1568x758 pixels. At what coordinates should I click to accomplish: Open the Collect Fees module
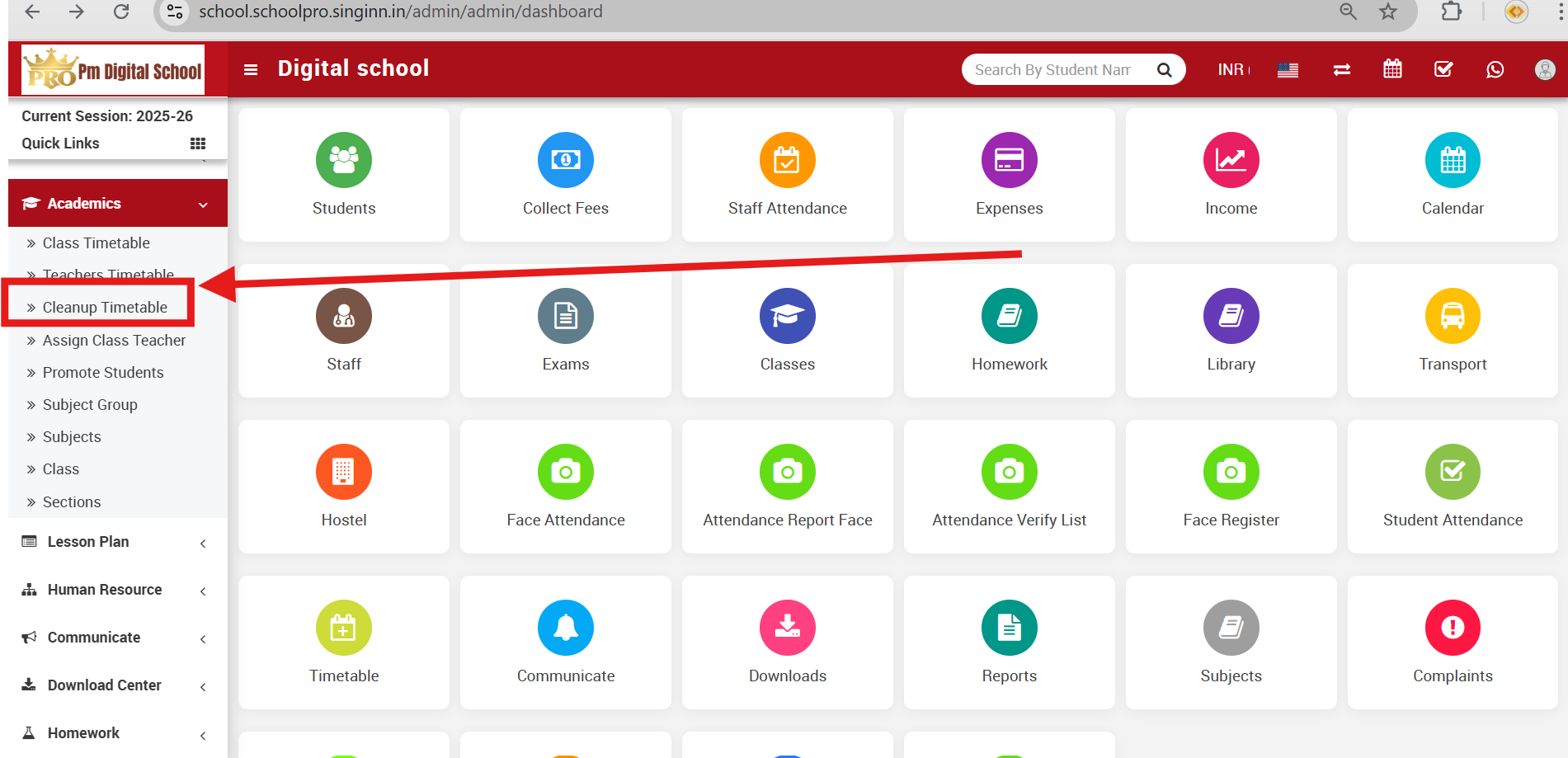(x=565, y=175)
